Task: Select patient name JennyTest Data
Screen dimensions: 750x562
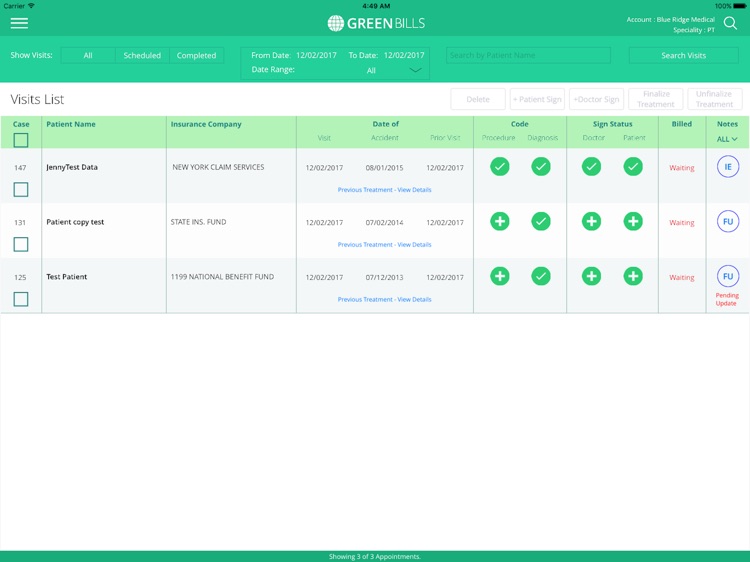Action: pyautogui.click(x=72, y=167)
